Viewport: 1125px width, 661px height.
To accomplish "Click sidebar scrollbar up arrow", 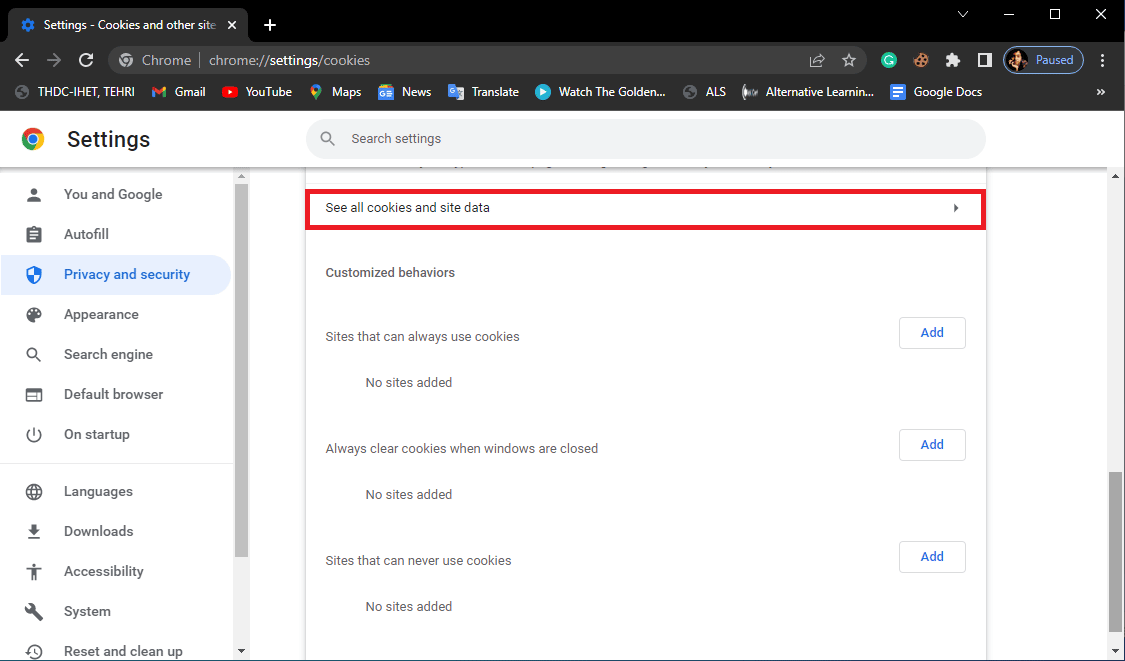I will coord(241,176).
